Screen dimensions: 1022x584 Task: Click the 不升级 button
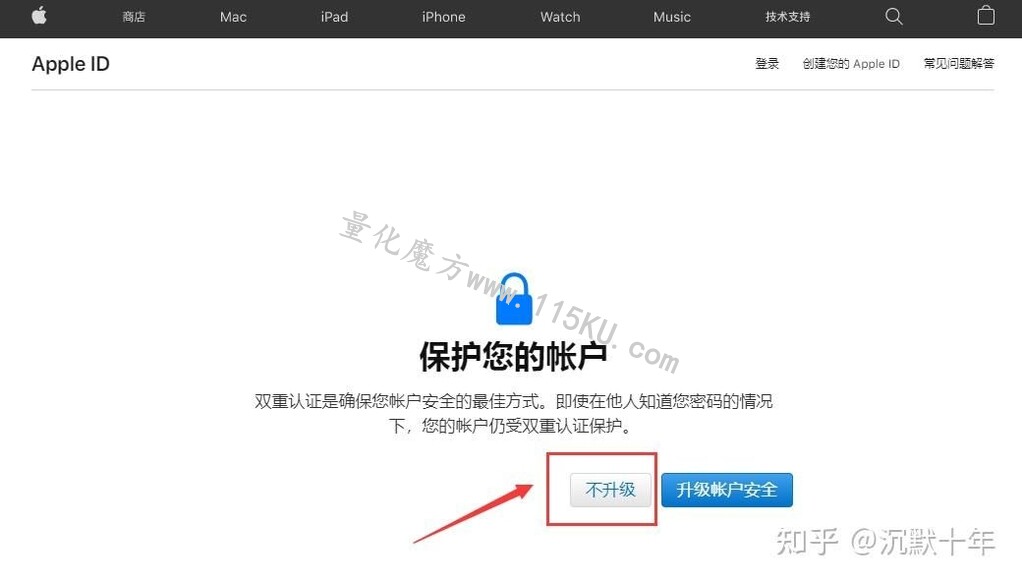(x=610, y=489)
